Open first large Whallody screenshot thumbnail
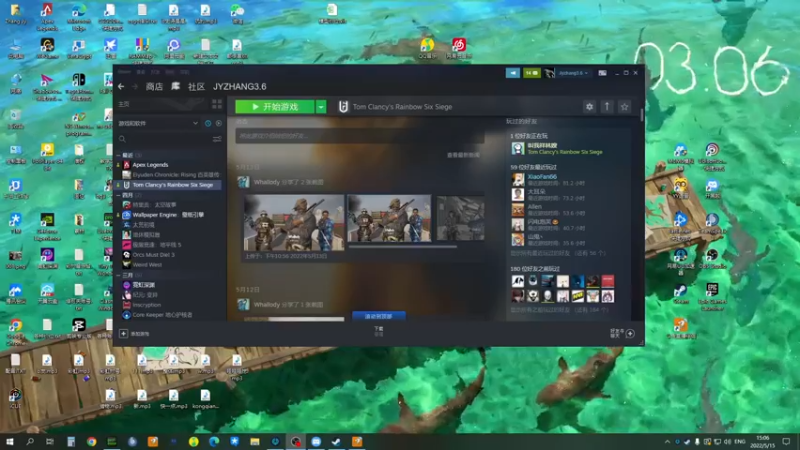Screen dimensions: 800x450 tap(294, 222)
